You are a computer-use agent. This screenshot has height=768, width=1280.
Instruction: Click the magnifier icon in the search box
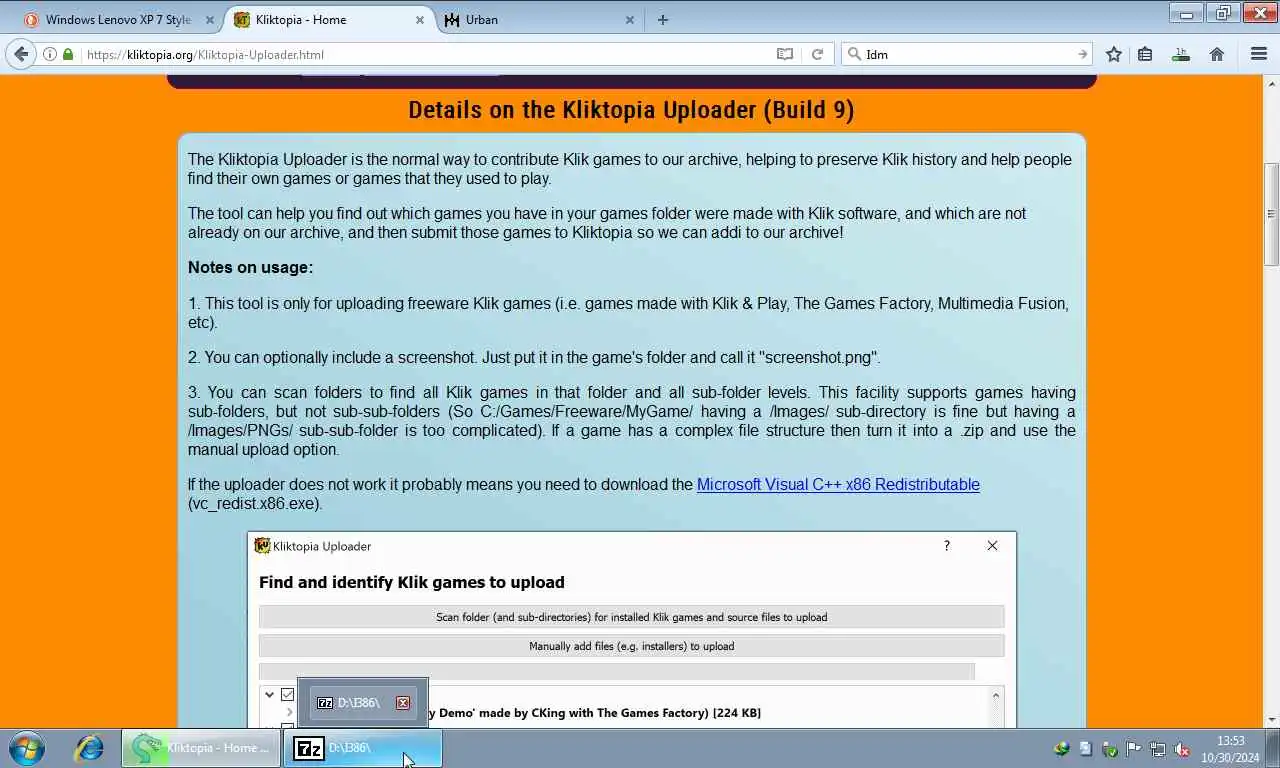click(854, 54)
